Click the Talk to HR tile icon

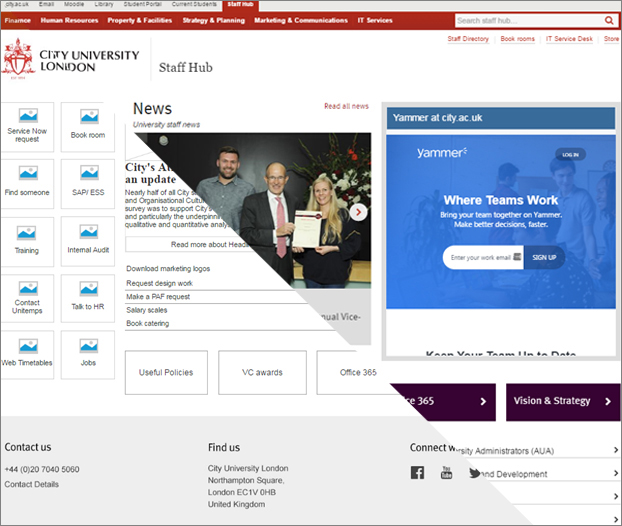coord(88,288)
